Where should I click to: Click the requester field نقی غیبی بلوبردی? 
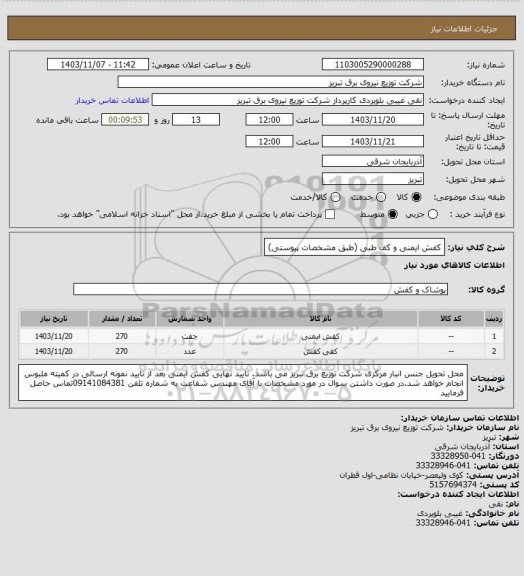tap(288, 100)
